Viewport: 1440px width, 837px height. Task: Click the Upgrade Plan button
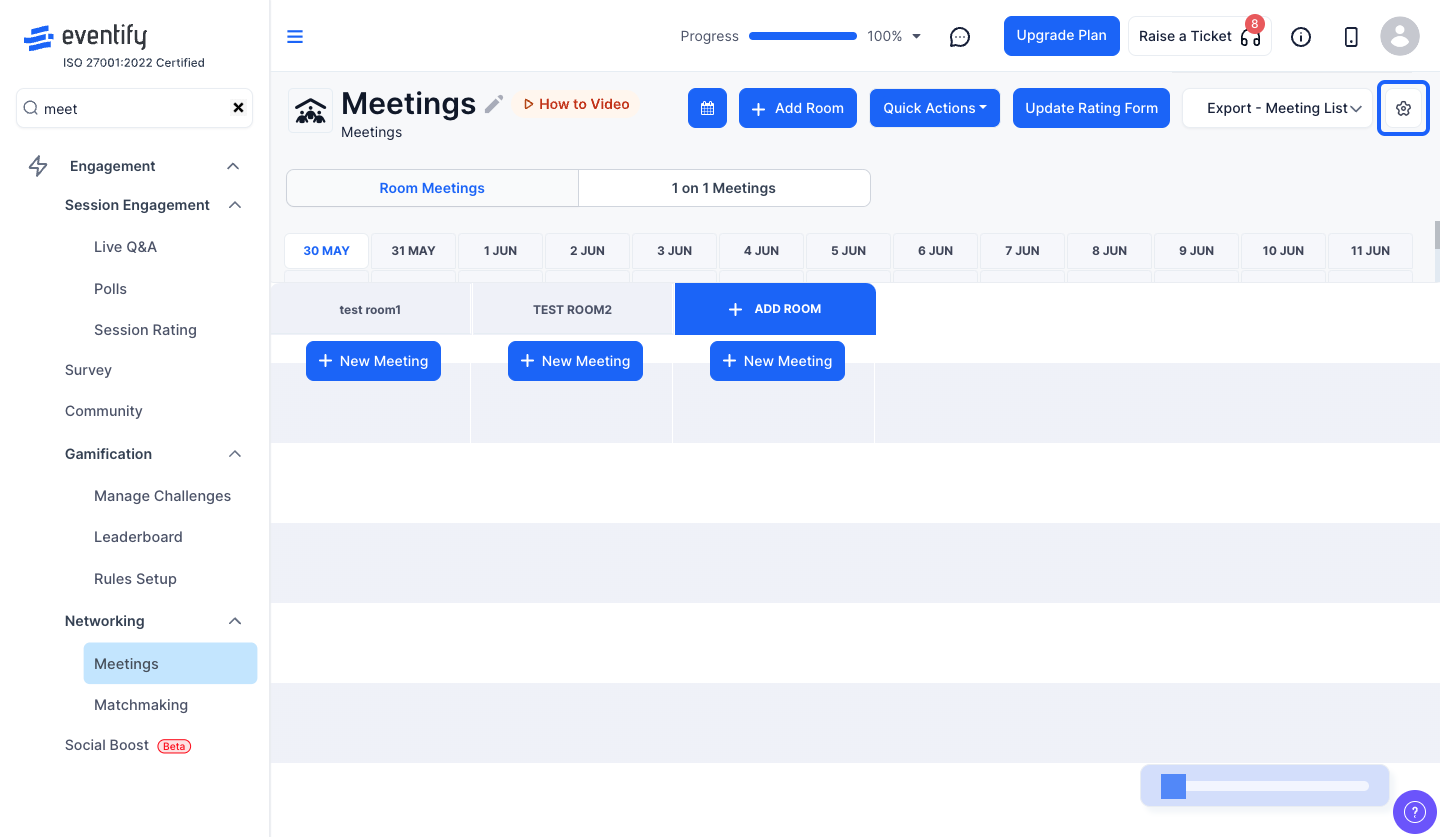(1061, 36)
